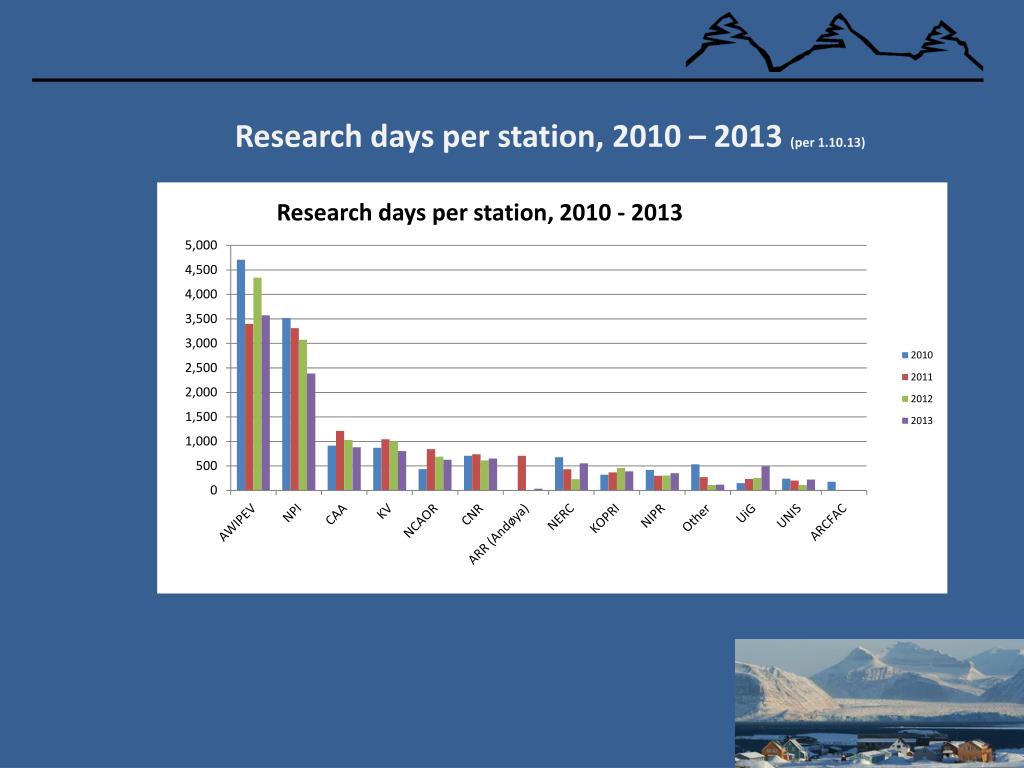This screenshot has width=1024, height=768.
Task: Click the 2012 green legend swatch
Action: 905,399
